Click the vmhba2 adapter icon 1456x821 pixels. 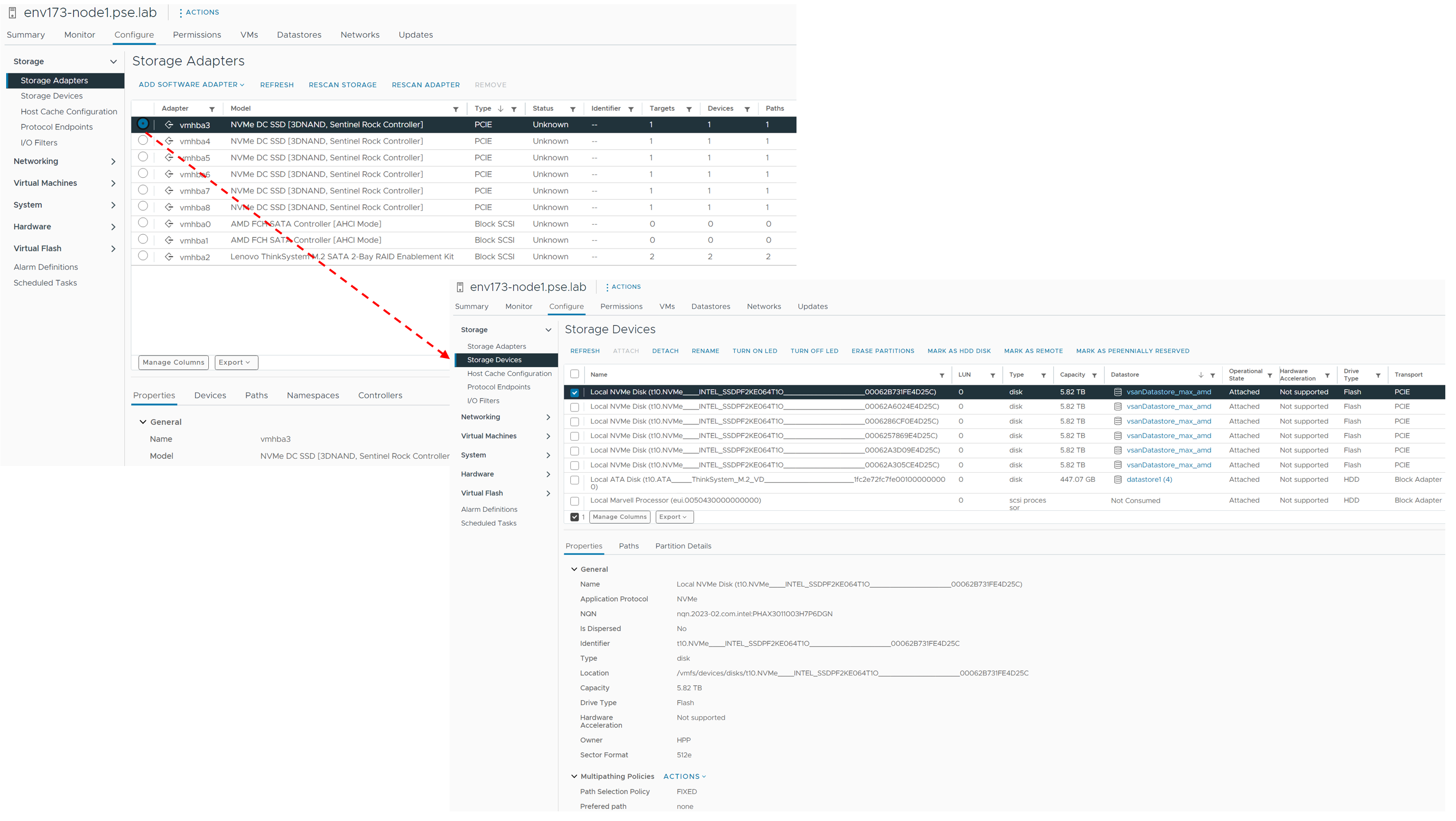169,257
